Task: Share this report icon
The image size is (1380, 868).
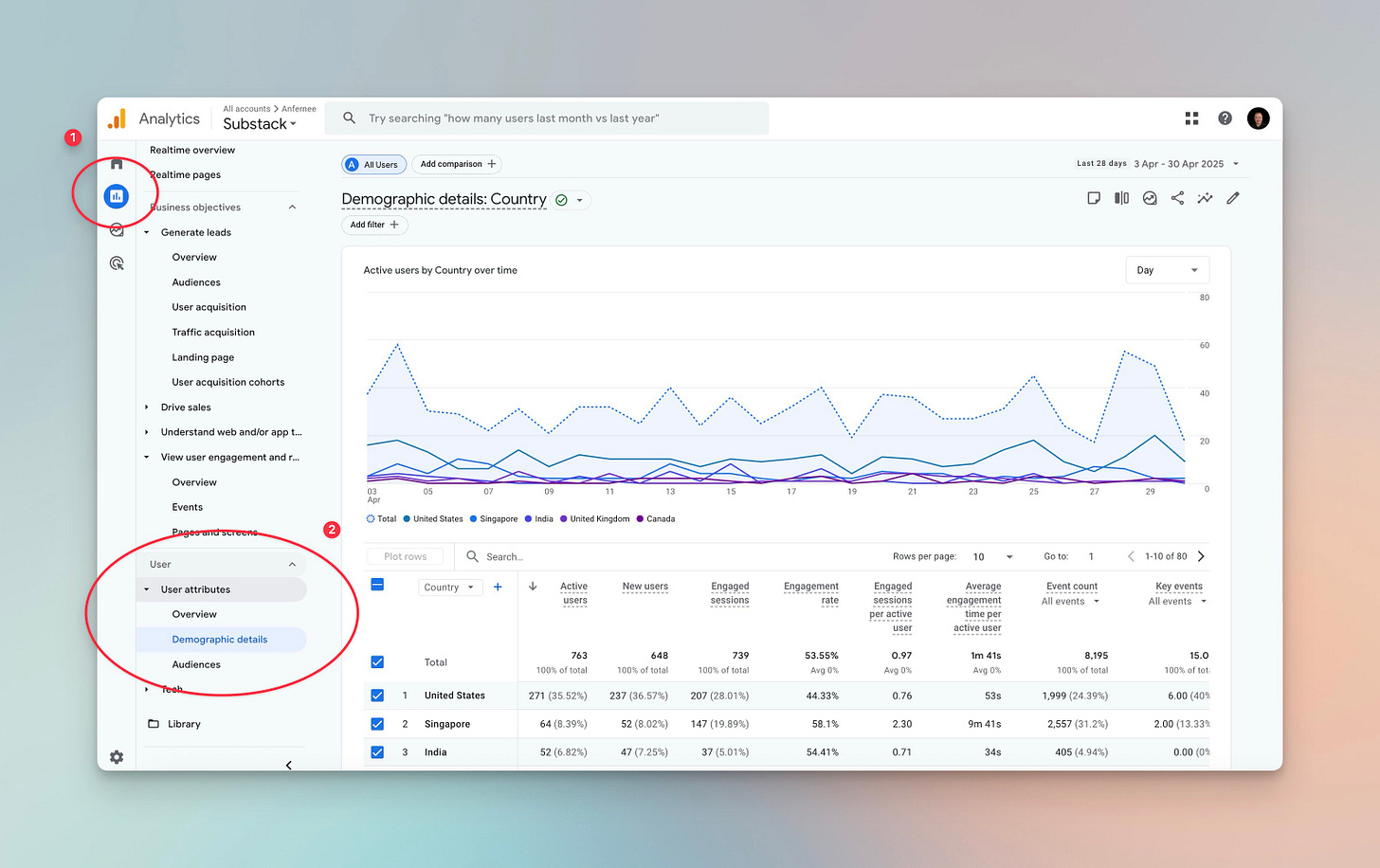Action: click(x=1177, y=198)
